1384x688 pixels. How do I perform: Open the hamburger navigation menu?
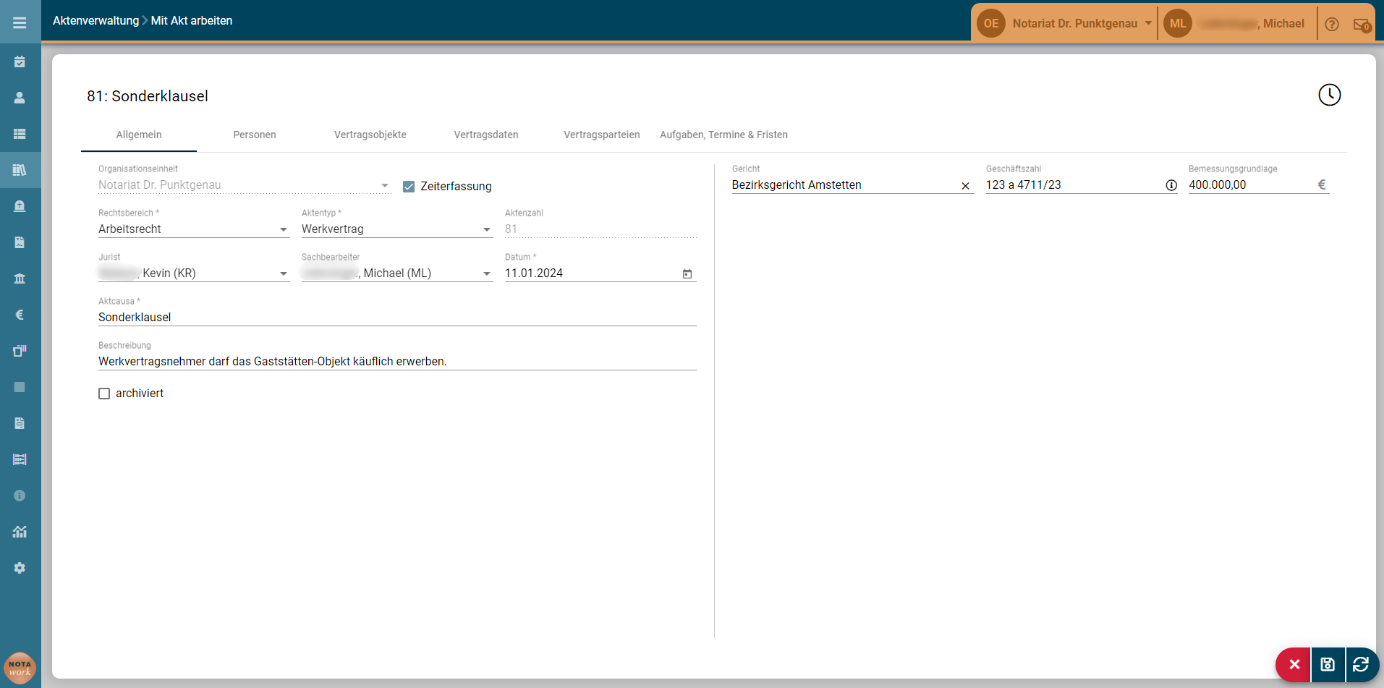(20, 21)
